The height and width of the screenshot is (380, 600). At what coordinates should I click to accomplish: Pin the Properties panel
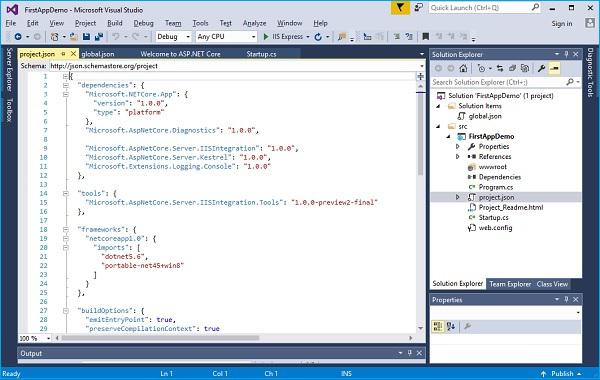click(567, 300)
